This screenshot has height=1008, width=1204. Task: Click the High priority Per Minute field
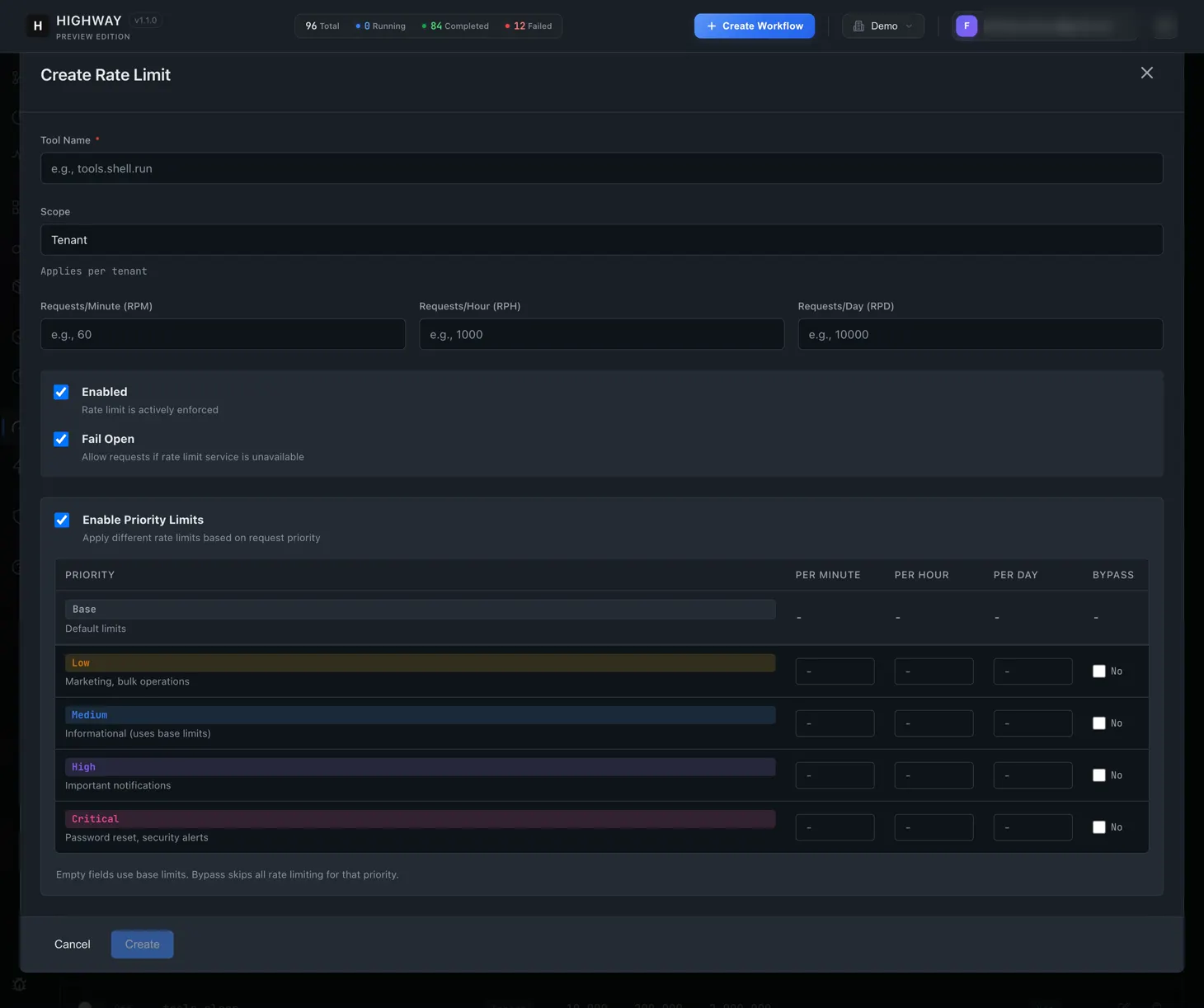pyautogui.click(x=835, y=775)
